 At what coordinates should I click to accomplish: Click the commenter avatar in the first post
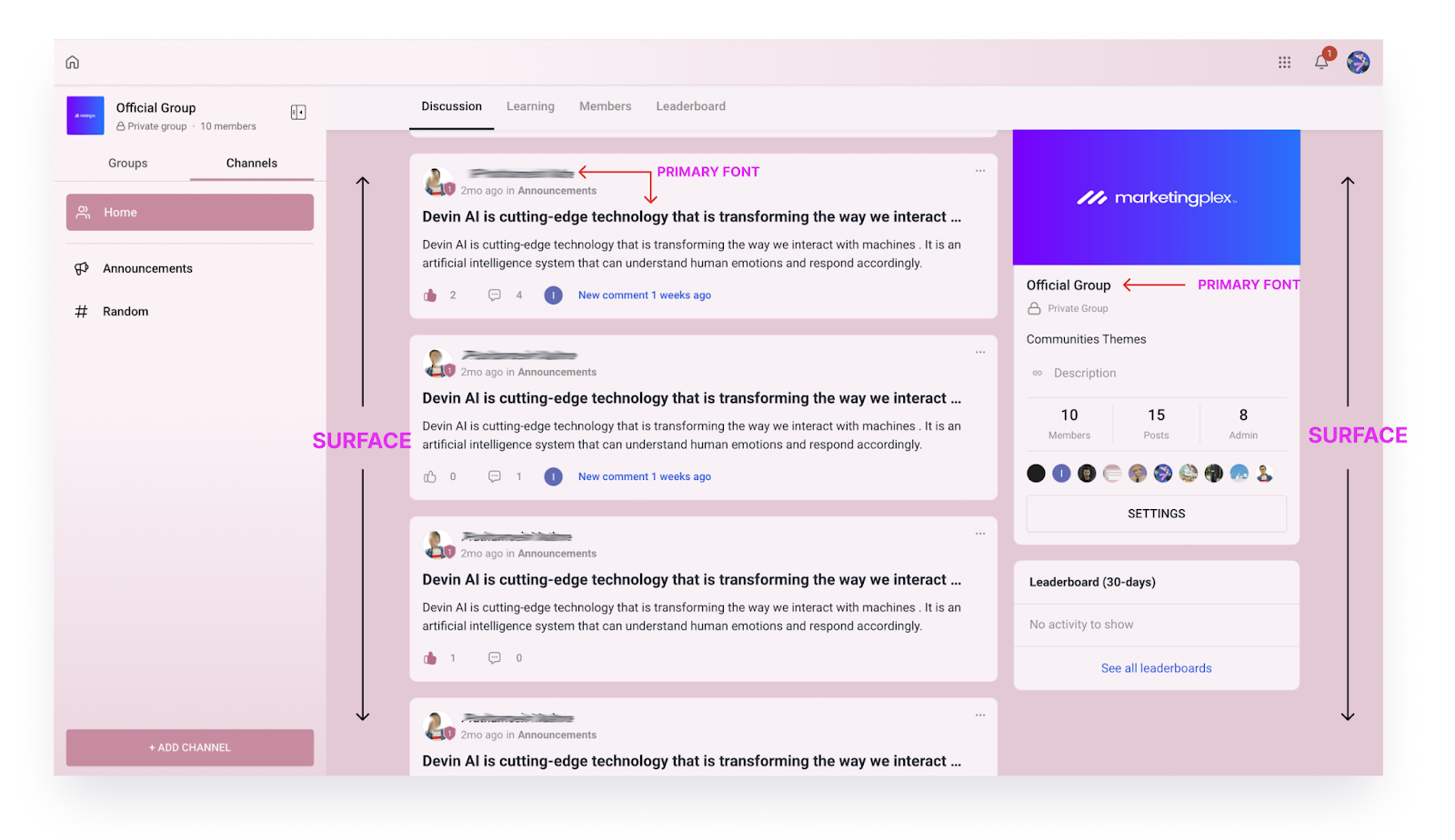click(x=553, y=295)
